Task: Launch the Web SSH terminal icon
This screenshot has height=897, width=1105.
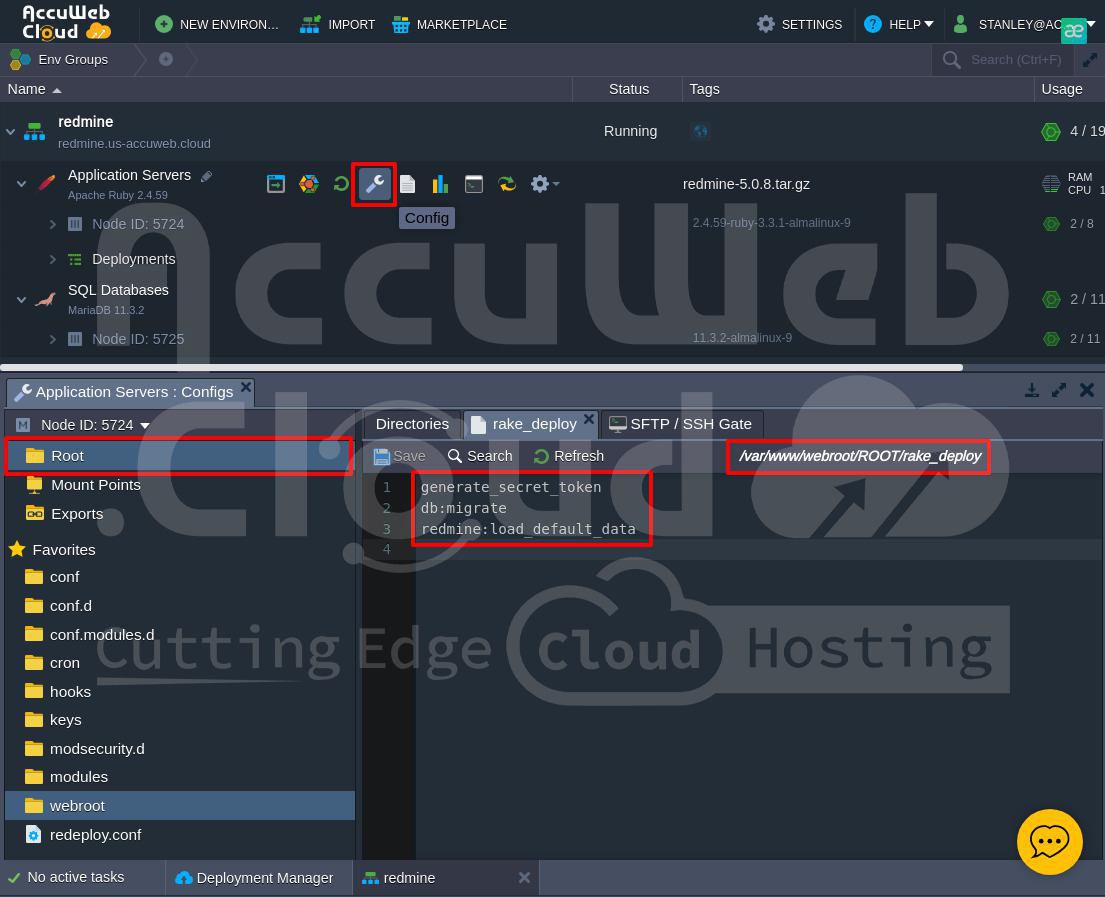Action: point(474,184)
